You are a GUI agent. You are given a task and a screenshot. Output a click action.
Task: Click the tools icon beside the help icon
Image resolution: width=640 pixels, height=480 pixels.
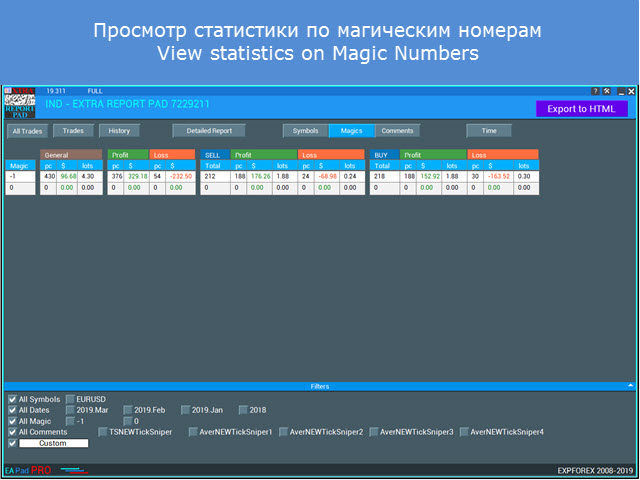(x=608, y=91)
